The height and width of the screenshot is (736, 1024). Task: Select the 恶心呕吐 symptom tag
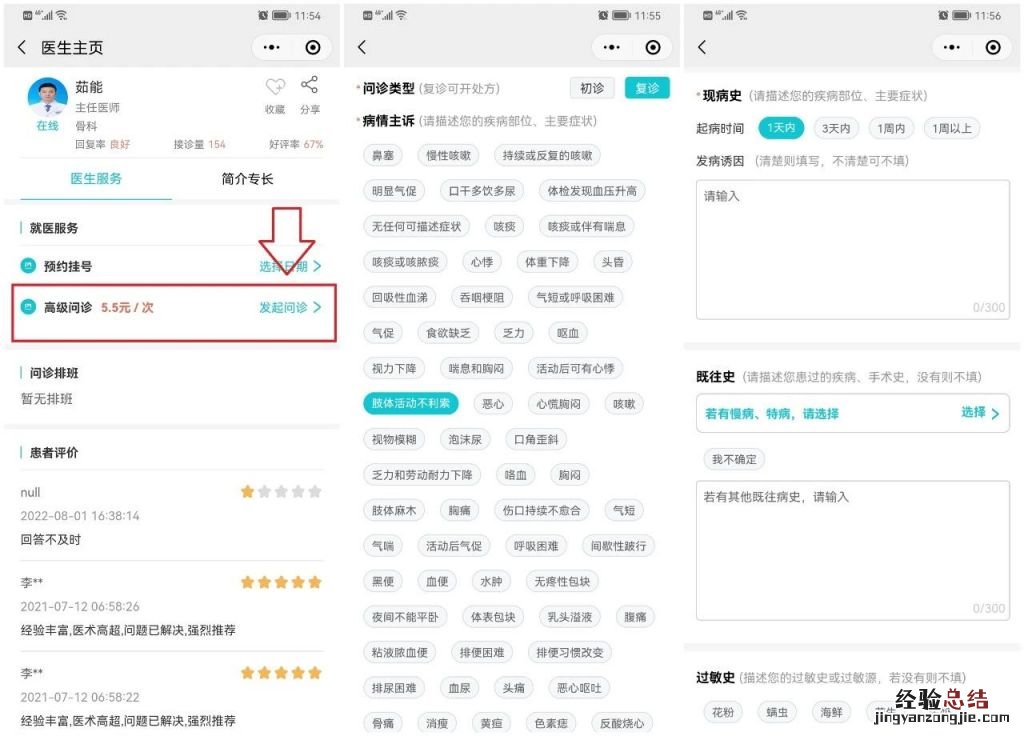pos(579,688)
